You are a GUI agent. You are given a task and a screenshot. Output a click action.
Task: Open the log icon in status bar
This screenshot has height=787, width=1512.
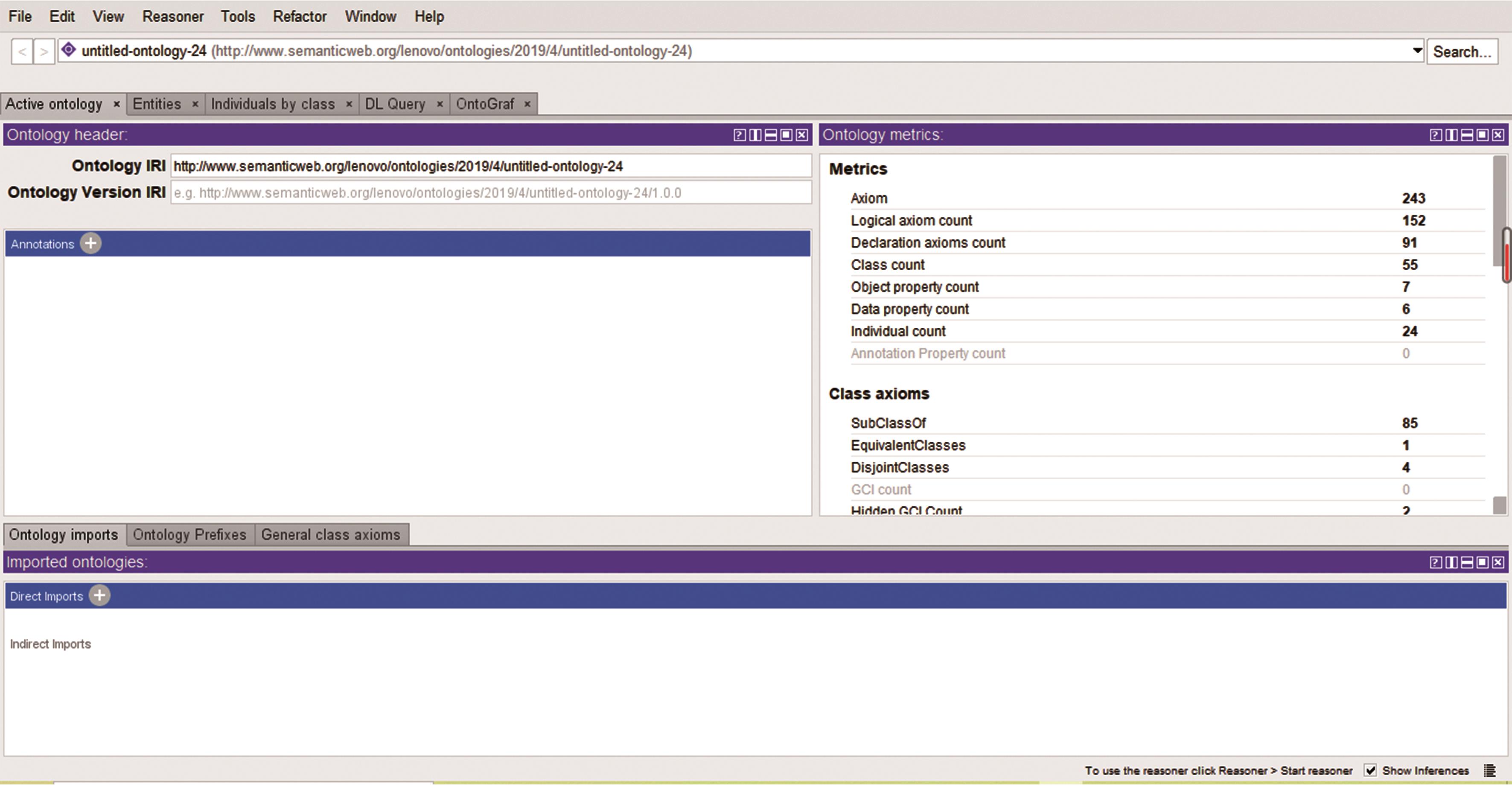click(1489, 770)
